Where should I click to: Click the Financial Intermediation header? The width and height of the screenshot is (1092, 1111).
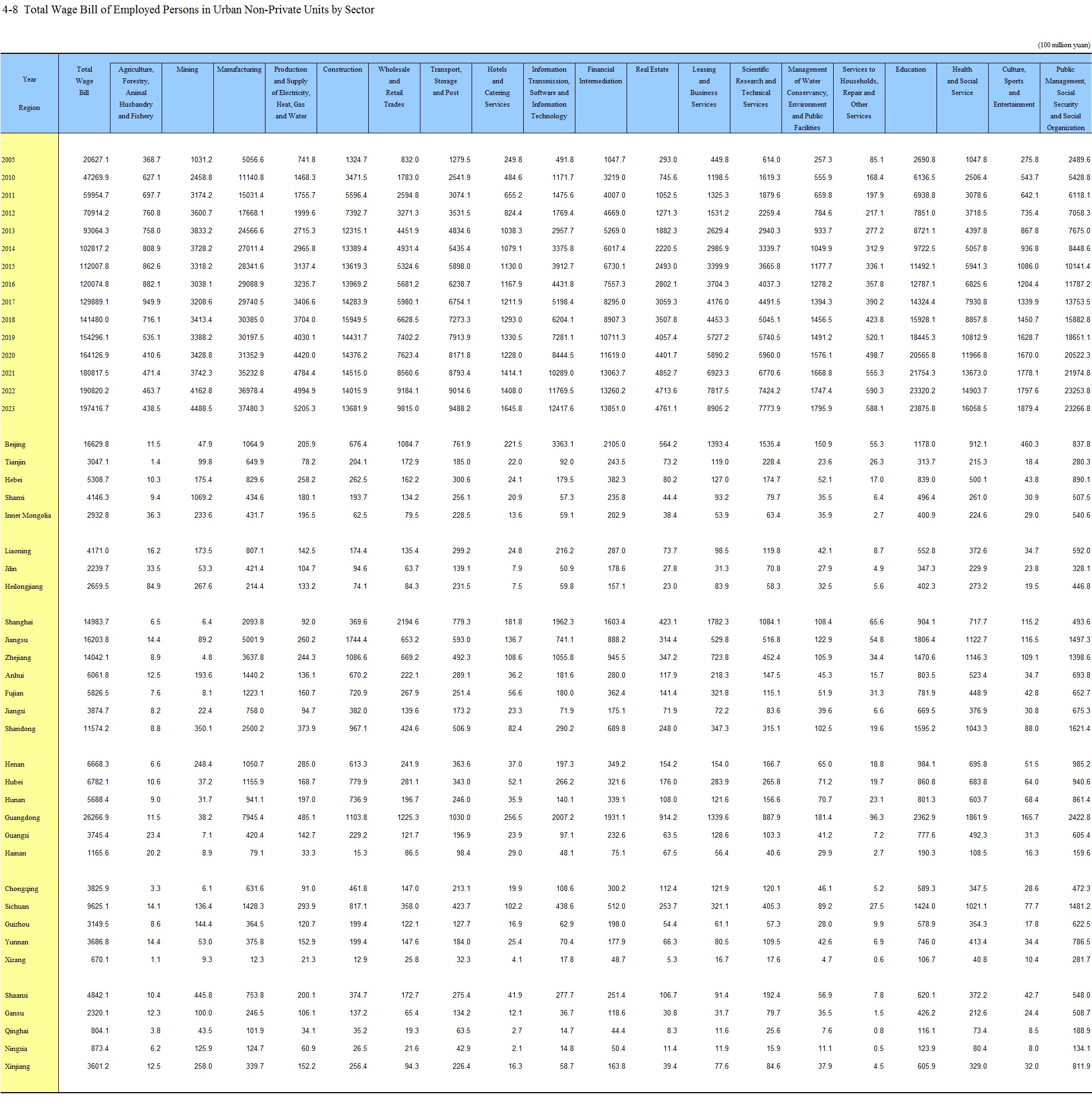[600, 75]
